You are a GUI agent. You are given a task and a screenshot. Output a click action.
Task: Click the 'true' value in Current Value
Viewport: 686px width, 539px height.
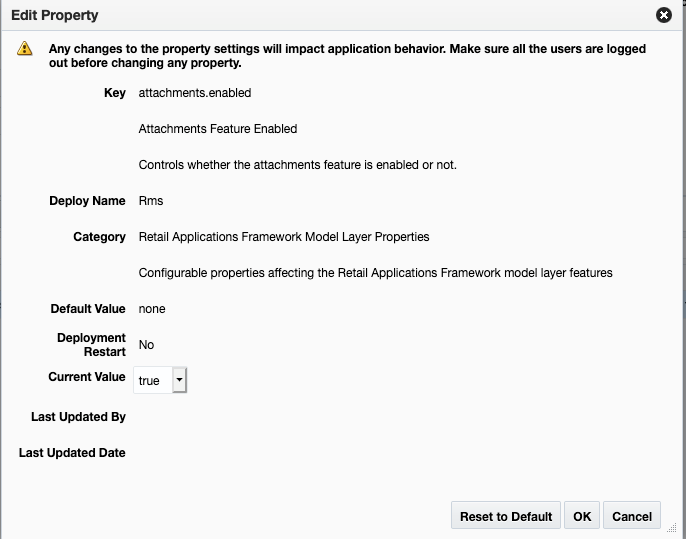pyautogui.click(x=150, y=381)
